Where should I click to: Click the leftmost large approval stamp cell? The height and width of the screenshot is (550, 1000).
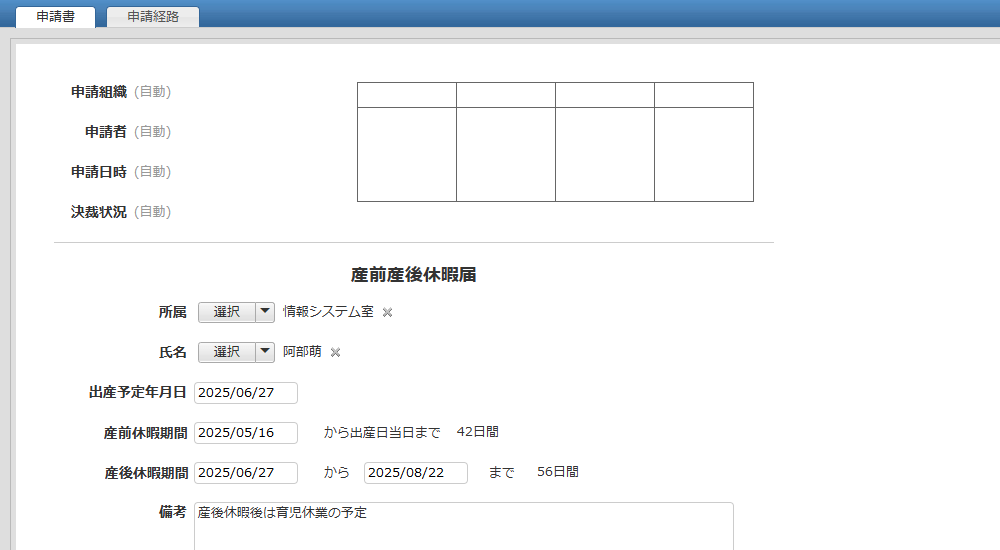[x=407, y=154]
